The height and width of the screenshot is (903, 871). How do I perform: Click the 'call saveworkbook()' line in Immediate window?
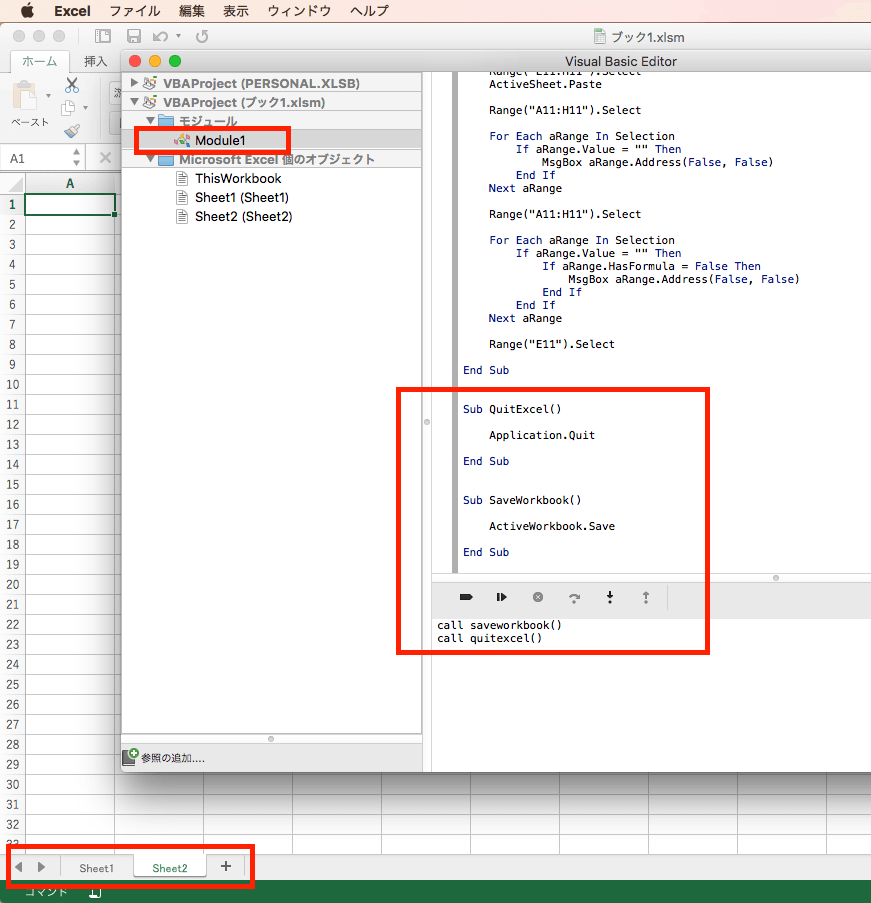pyautogui.click(x=499, y=625)
